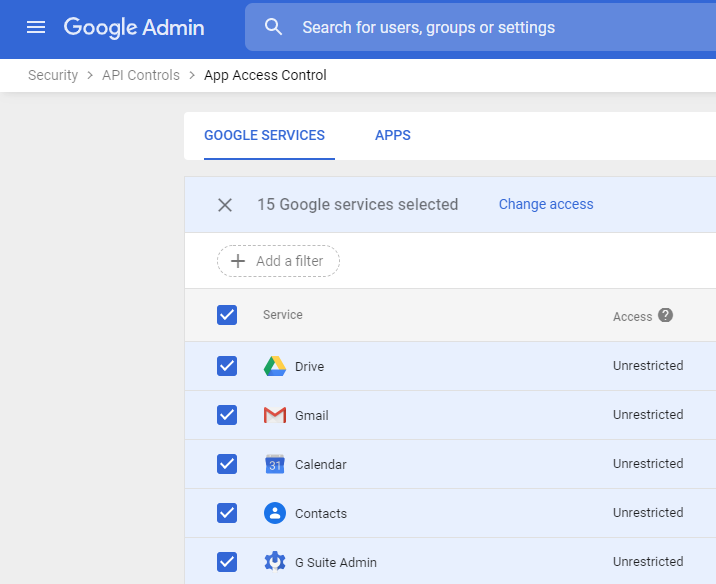Screen dimensions: 716x584
Task: Open the hamburger main menu
Action: [36, 27]
